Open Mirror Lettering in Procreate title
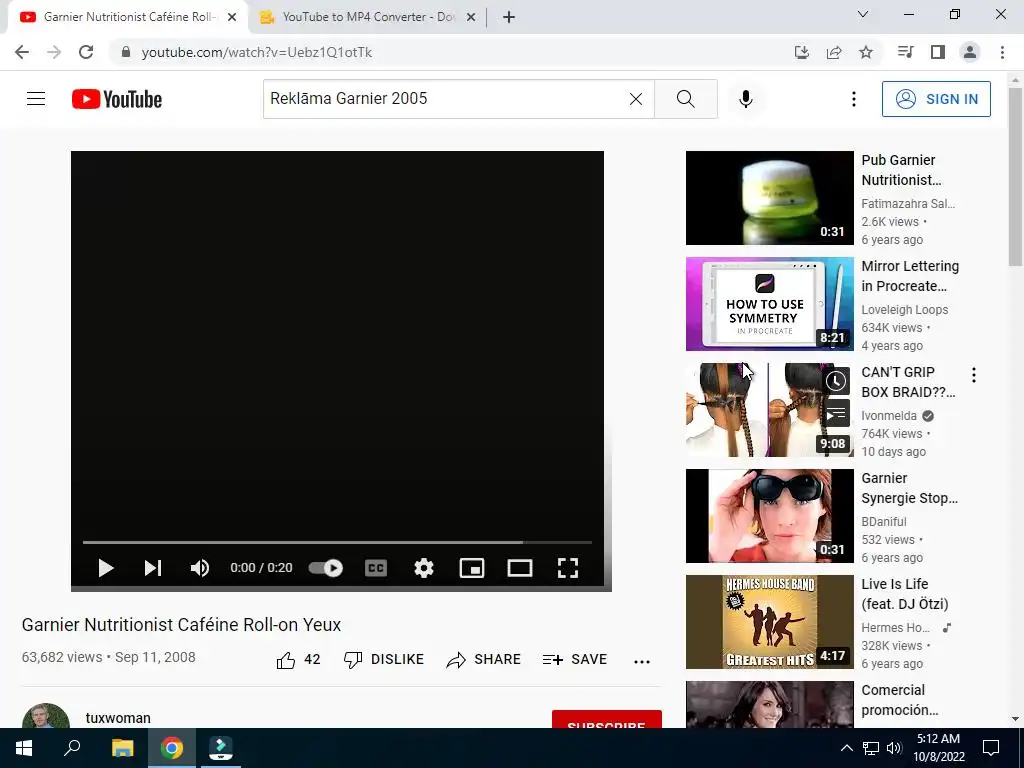The width and height of the screenshot is (1024, 768). (910, 276)
